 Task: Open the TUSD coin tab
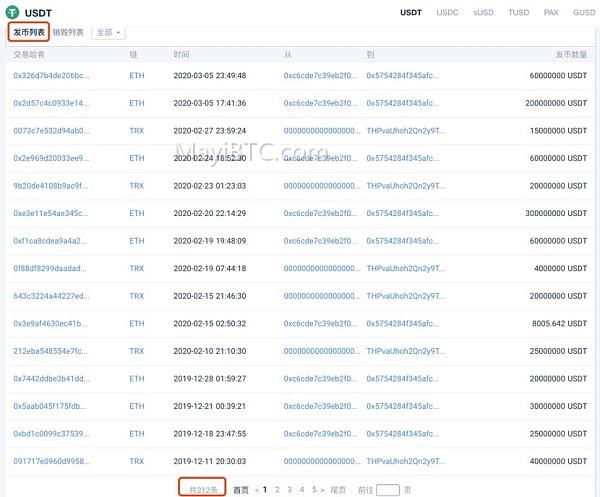[518, 13]
